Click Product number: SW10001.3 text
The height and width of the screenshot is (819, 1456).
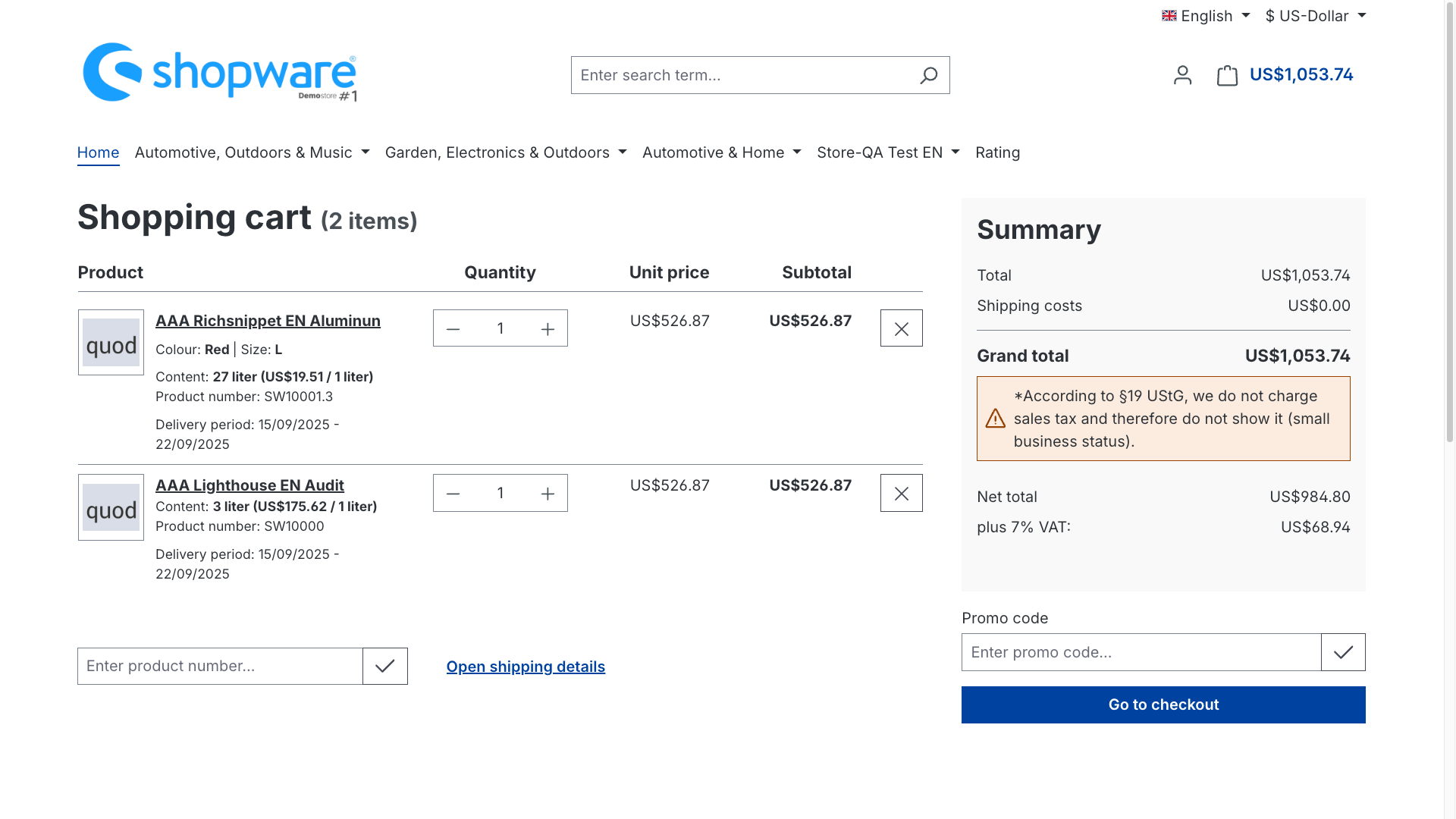click(244, 397)
